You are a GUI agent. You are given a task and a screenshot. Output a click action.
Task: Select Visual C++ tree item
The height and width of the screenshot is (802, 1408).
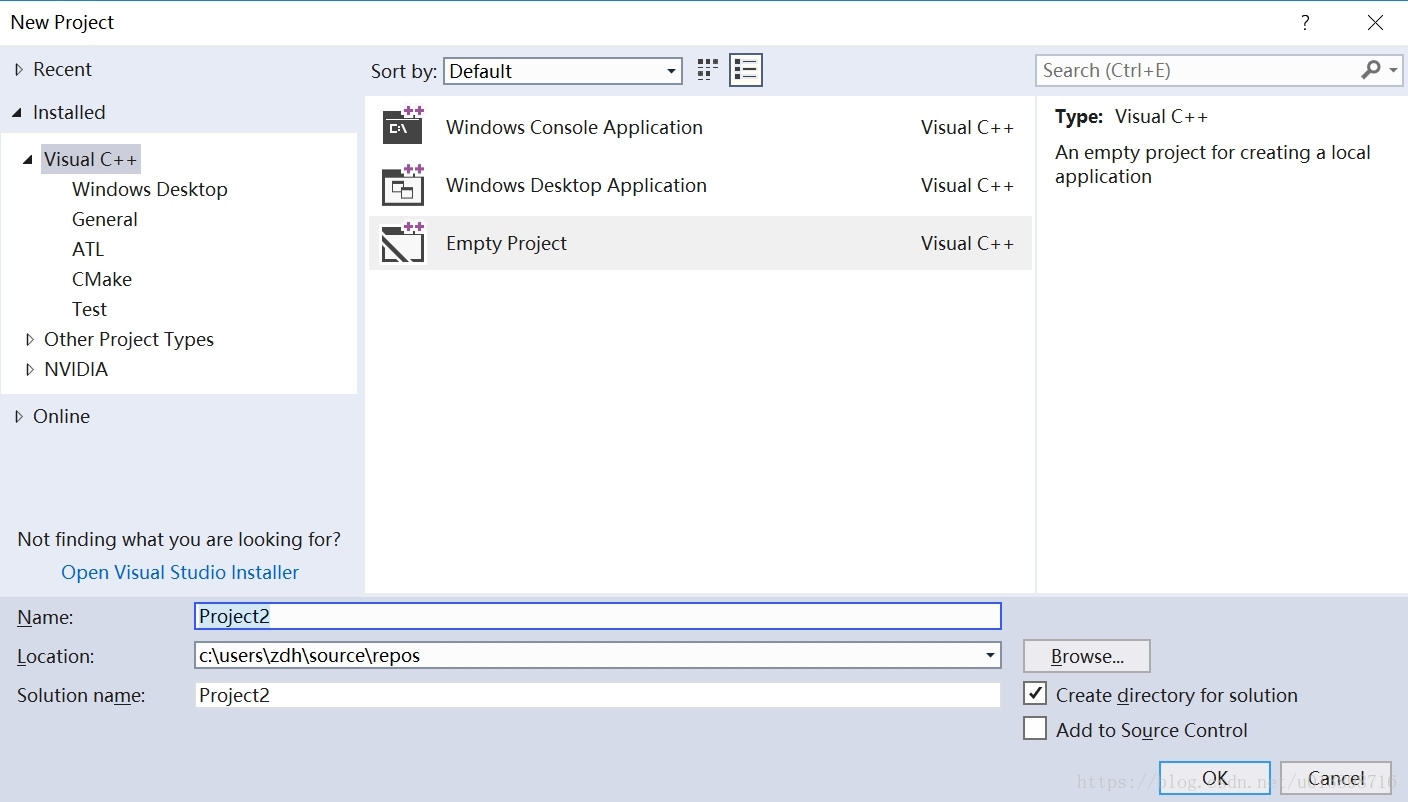90,159
